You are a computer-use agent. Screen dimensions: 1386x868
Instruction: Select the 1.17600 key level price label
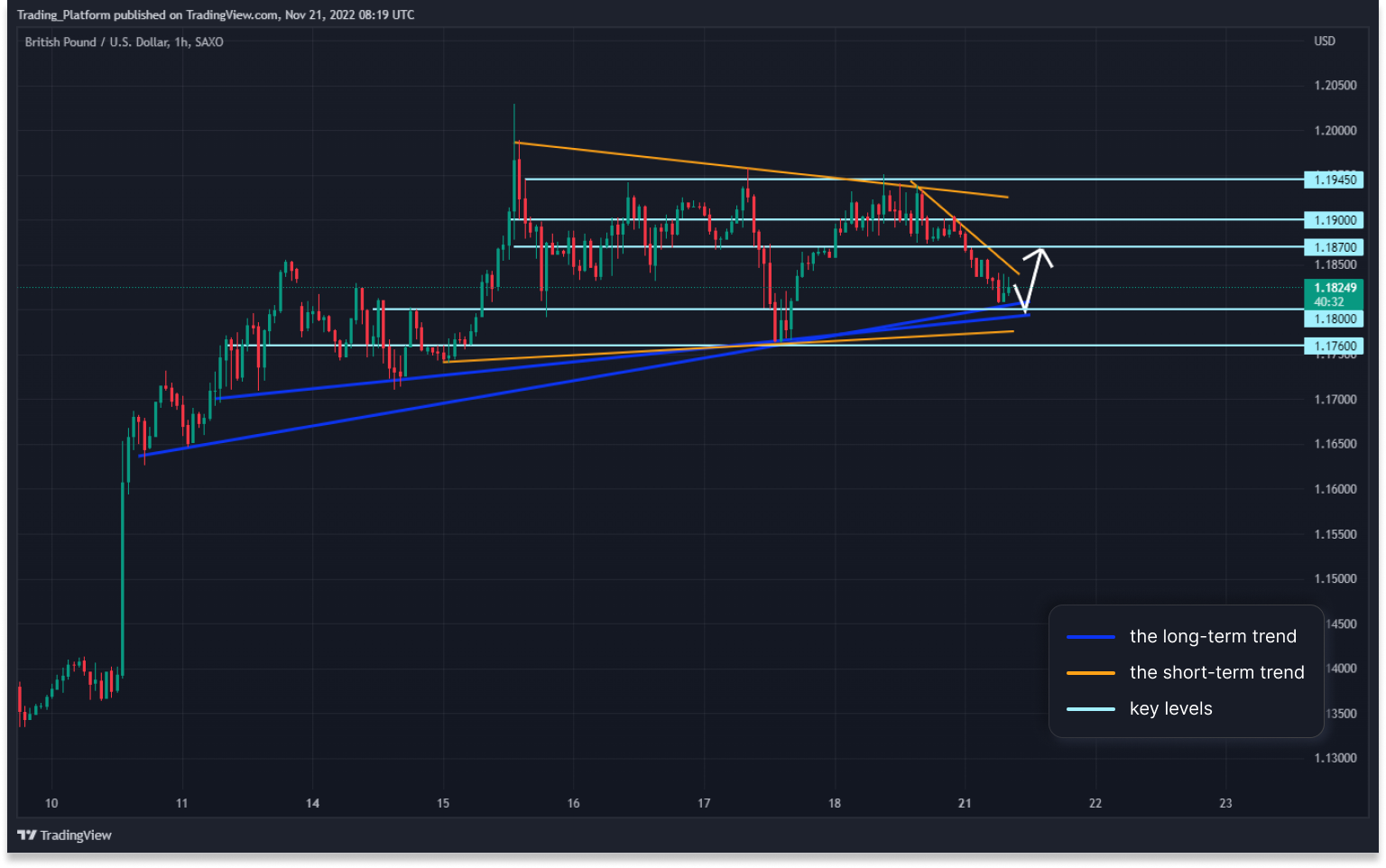point(1334,346)
